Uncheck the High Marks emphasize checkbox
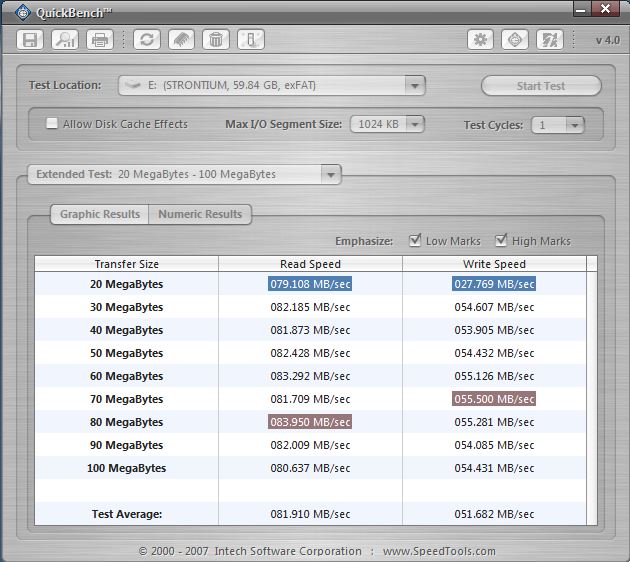 (501, 241)
